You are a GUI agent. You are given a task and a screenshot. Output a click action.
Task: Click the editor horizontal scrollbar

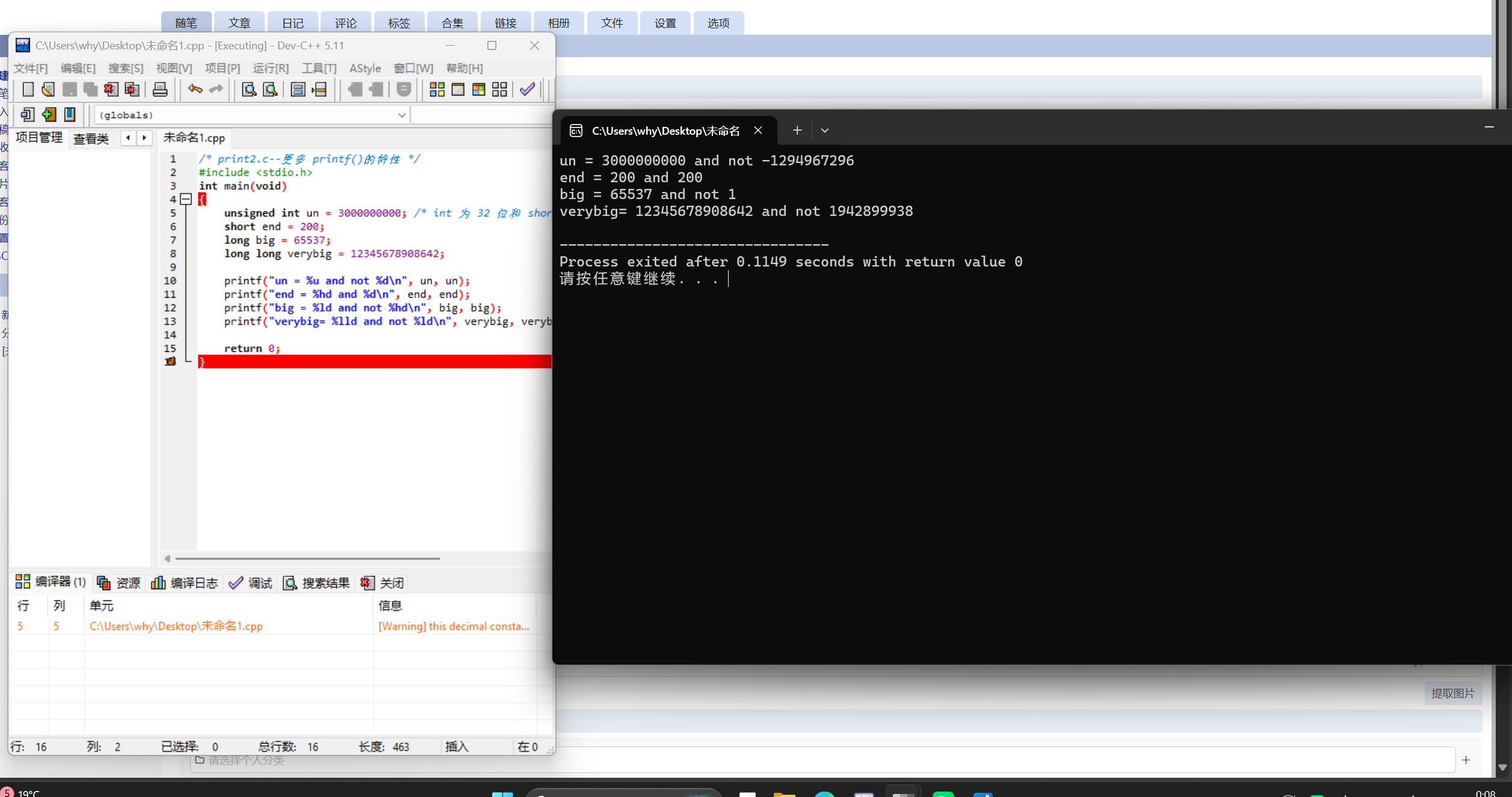click(307, 559)
